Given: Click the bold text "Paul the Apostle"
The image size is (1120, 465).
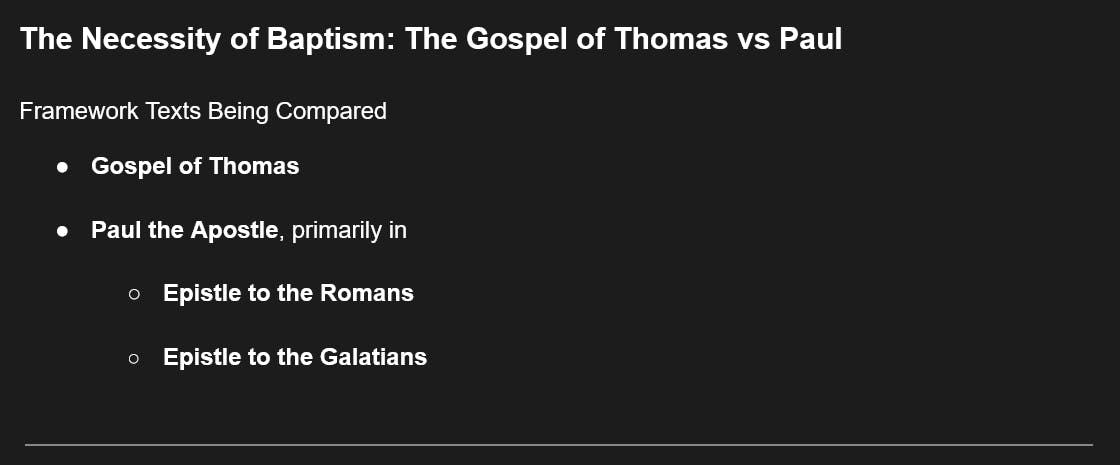Looking at the screenshot, I should [184, 231].
